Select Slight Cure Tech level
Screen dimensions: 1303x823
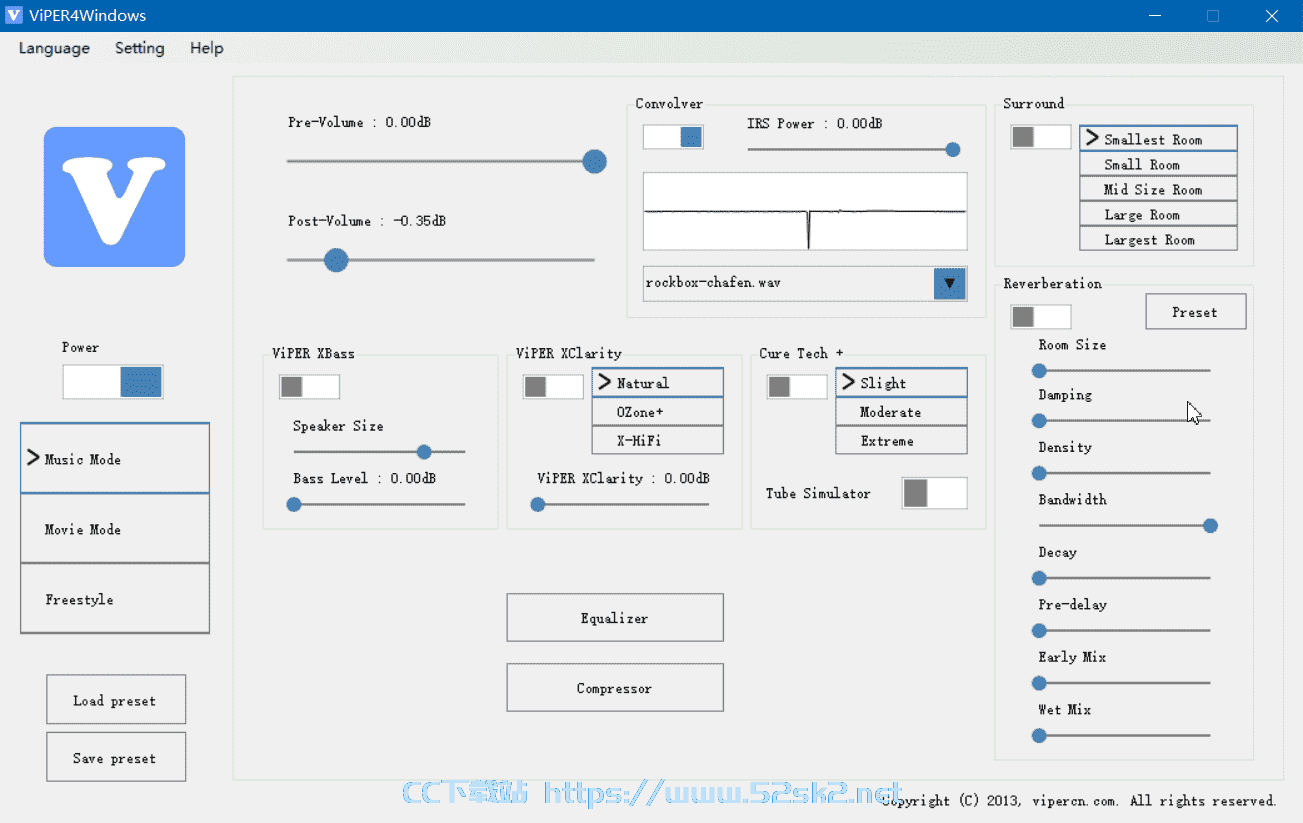click(901, 383)
